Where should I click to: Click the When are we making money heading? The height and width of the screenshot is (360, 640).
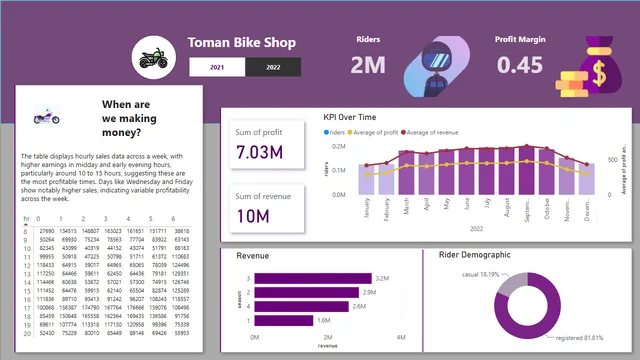pos(129,118)
